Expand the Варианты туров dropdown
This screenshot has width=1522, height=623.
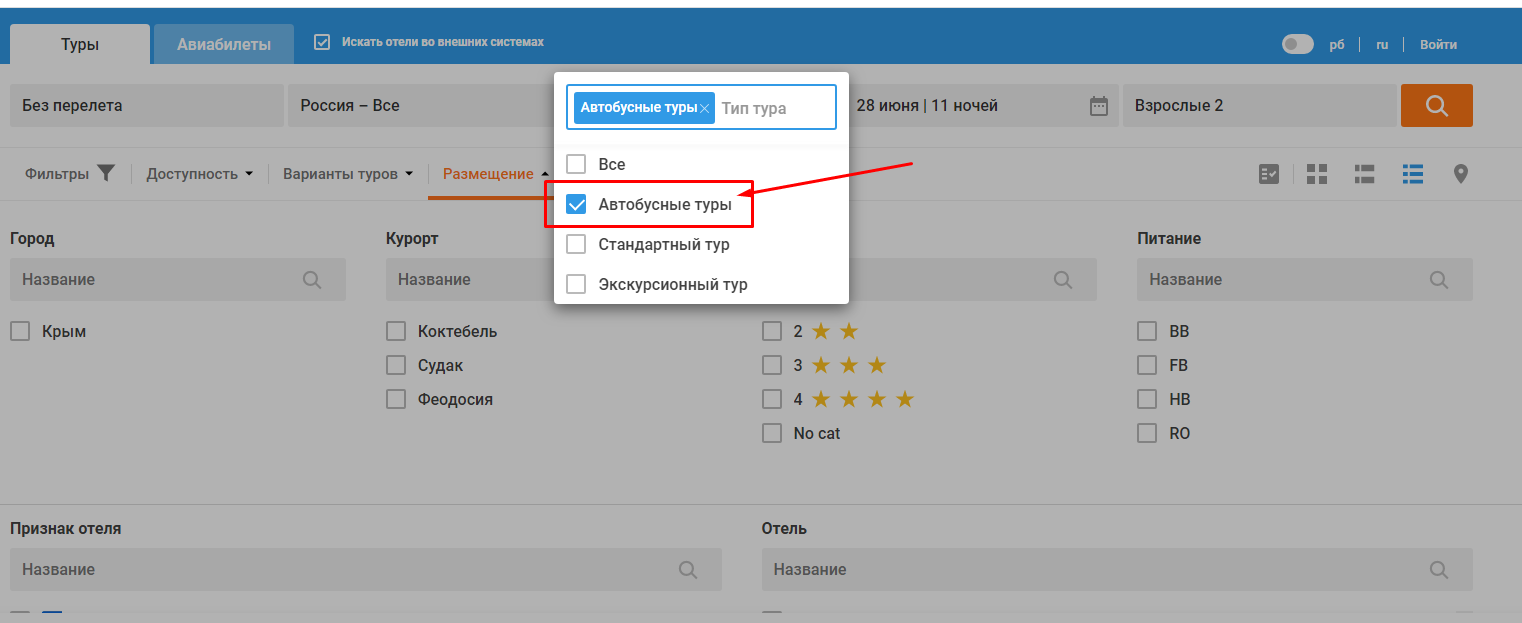pyautogui.click(x=348, y=174)
